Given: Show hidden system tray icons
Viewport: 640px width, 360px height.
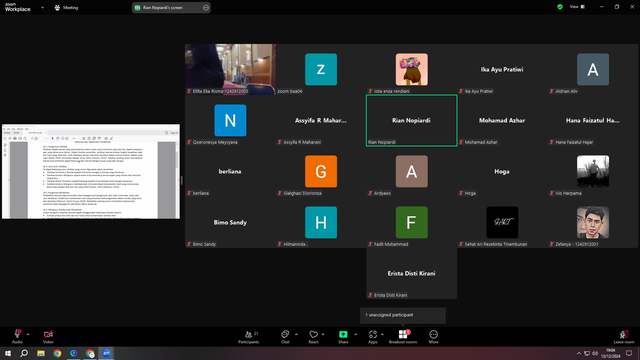Looking at the screenshot, I should (578, 353).
